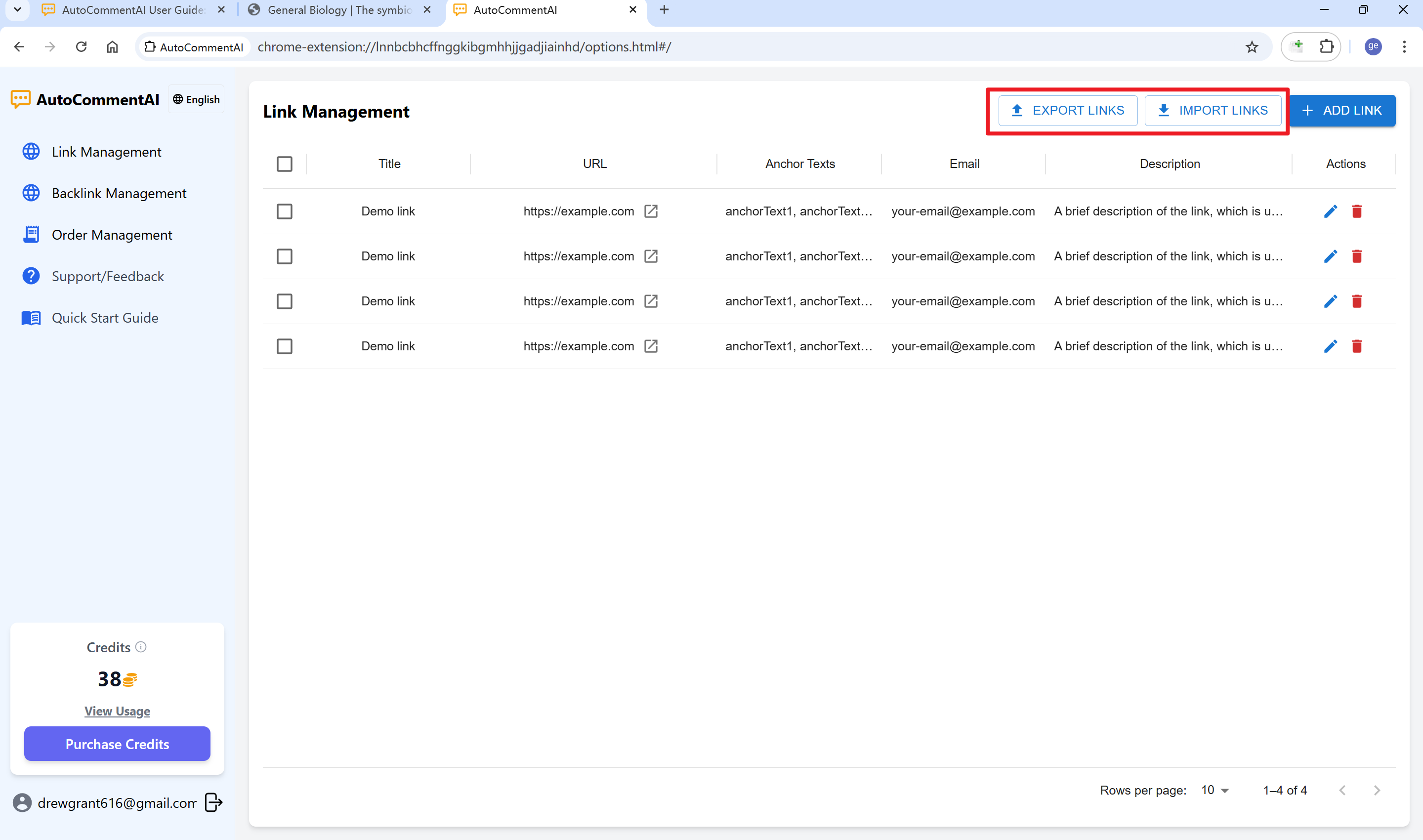Click the IMPORT LINKS button
Screen dimensions: 1423x840
[x=1213, y=110]
